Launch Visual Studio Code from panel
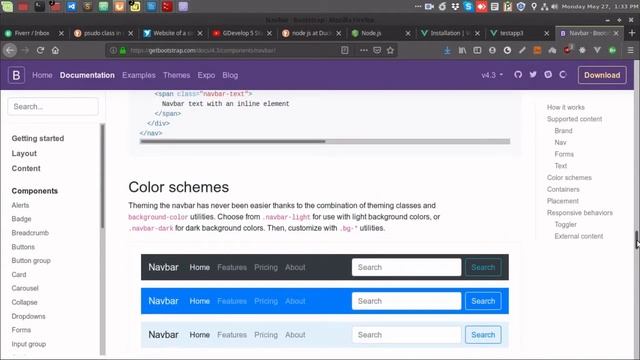The height and width of the screenshot is (360, 640). 72,6
